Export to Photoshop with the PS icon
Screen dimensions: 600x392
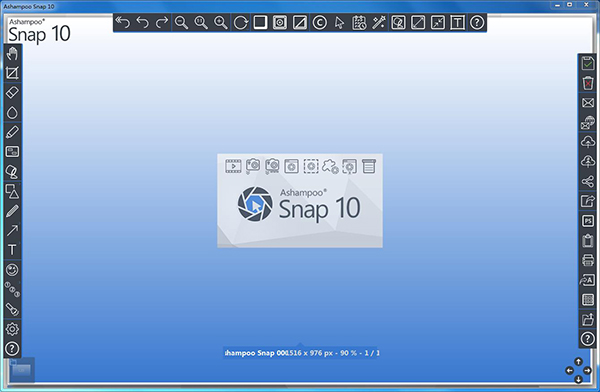[588, 221]
